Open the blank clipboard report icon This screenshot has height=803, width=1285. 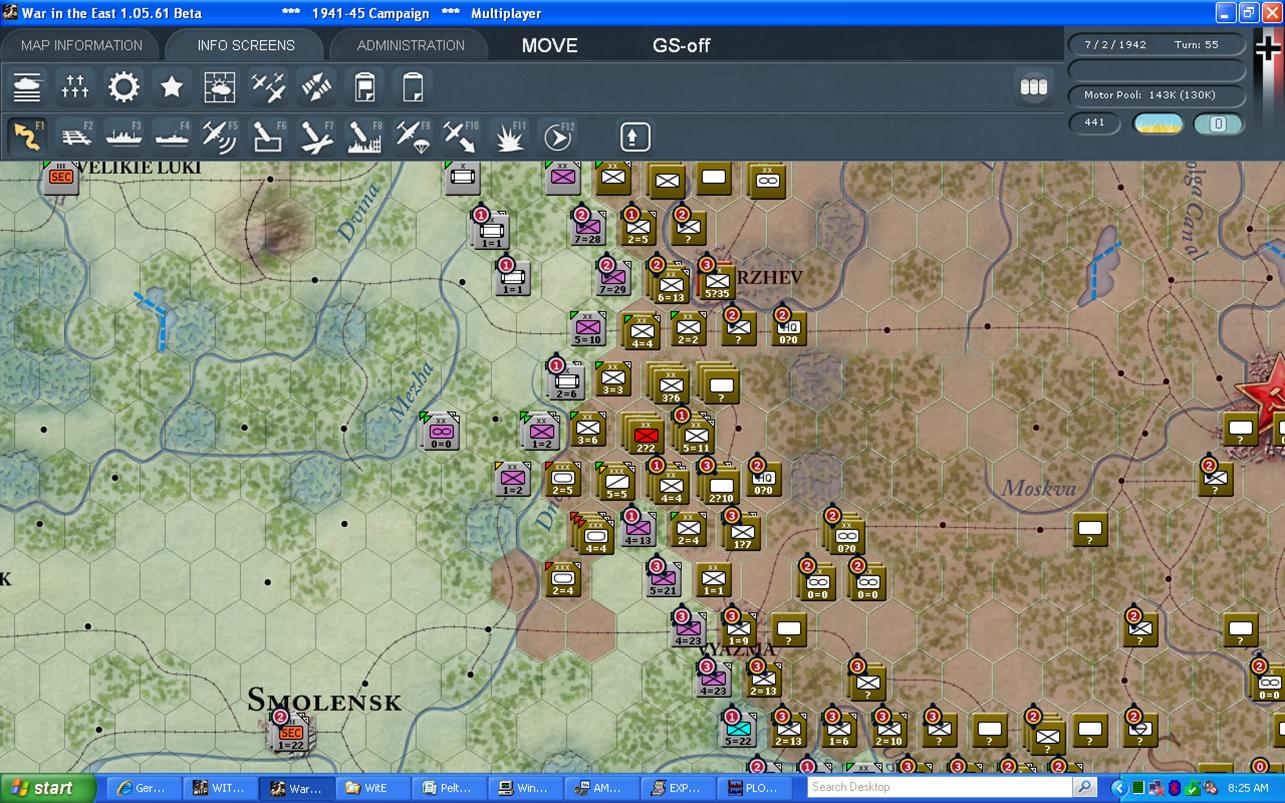click(x=412, y=88)
